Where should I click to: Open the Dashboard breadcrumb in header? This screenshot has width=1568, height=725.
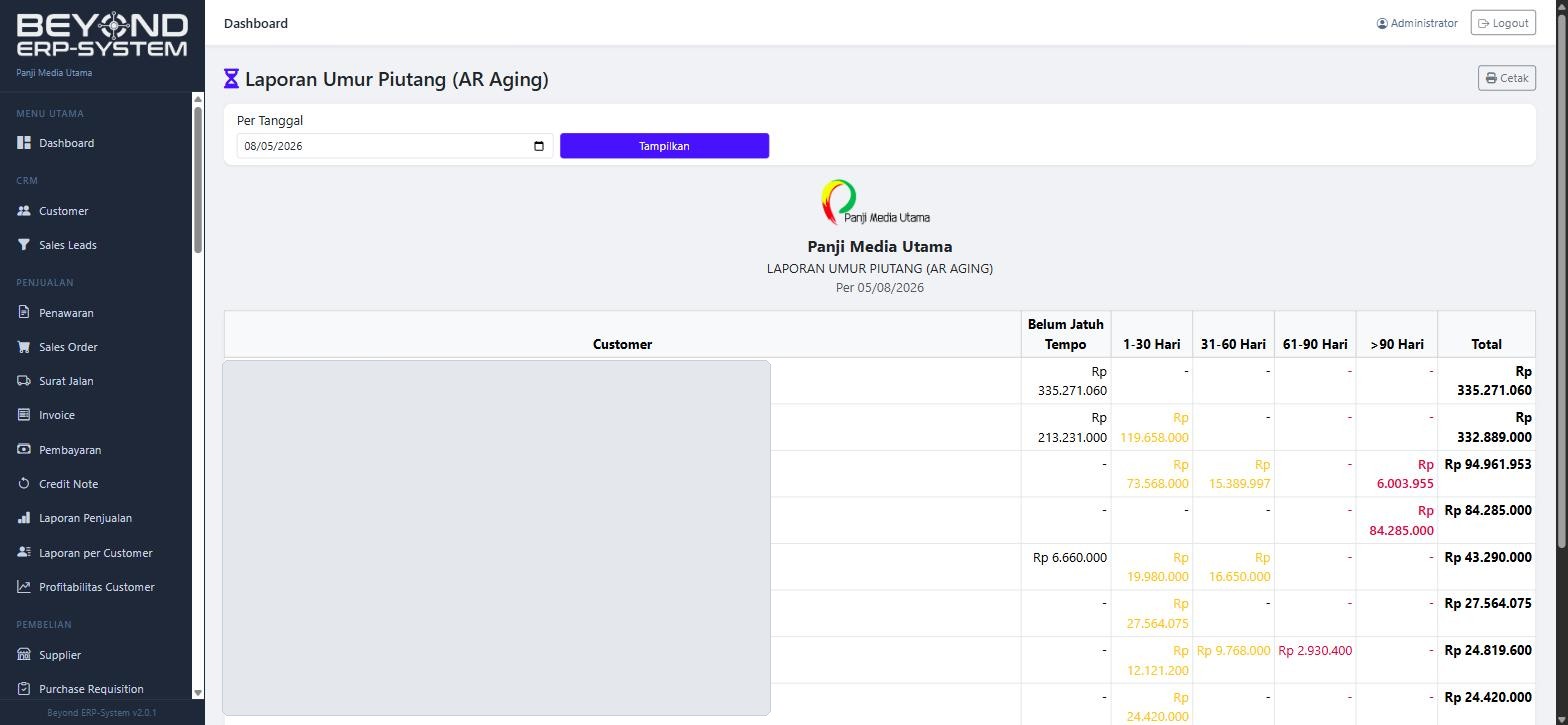[x=256, y=23]
